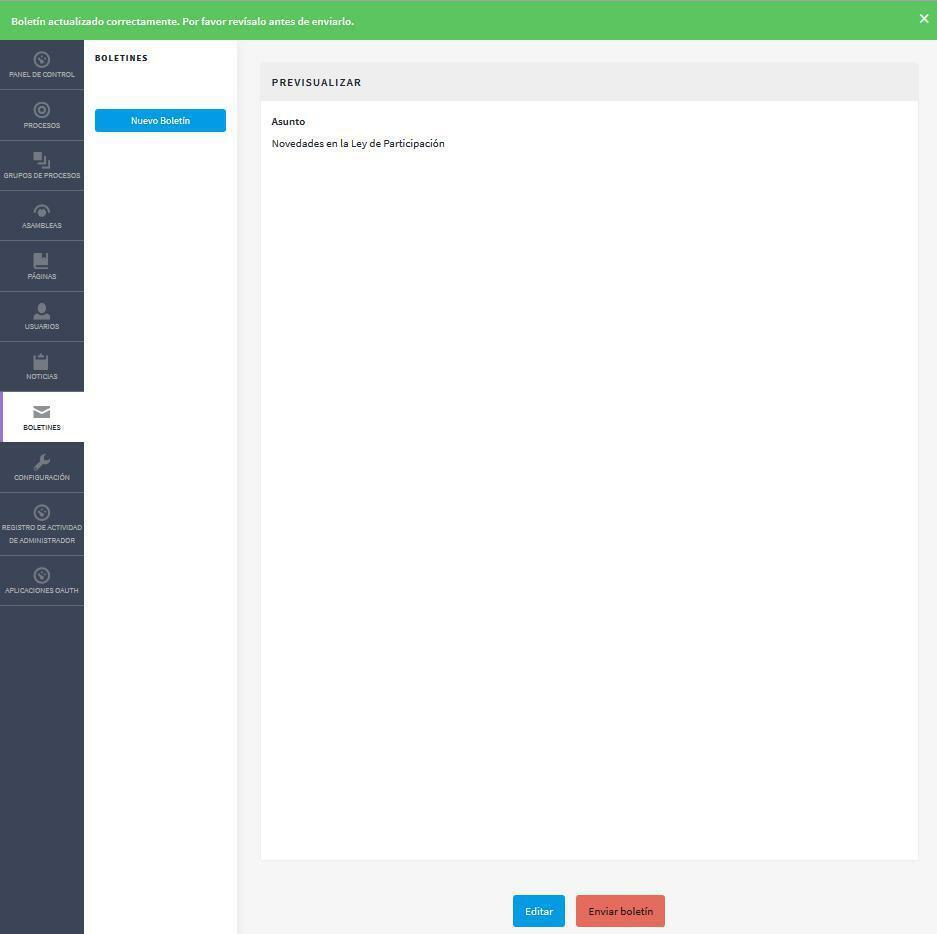Viewport: 937px width, 934px height.
Task: Send newsletter with Enviar boletín button
Action: pyautogui.click(x=620, y=911)
